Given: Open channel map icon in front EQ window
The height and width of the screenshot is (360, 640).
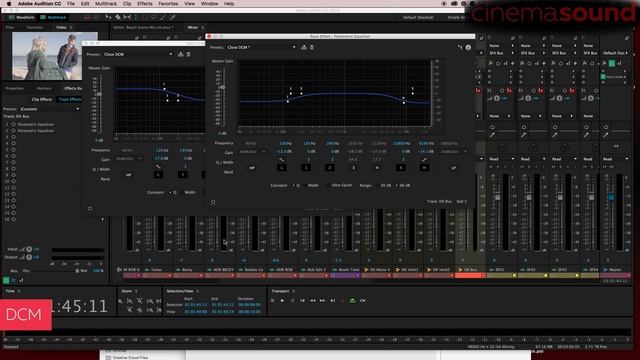Looking at the screenshot, I should (x=460, y=48).
